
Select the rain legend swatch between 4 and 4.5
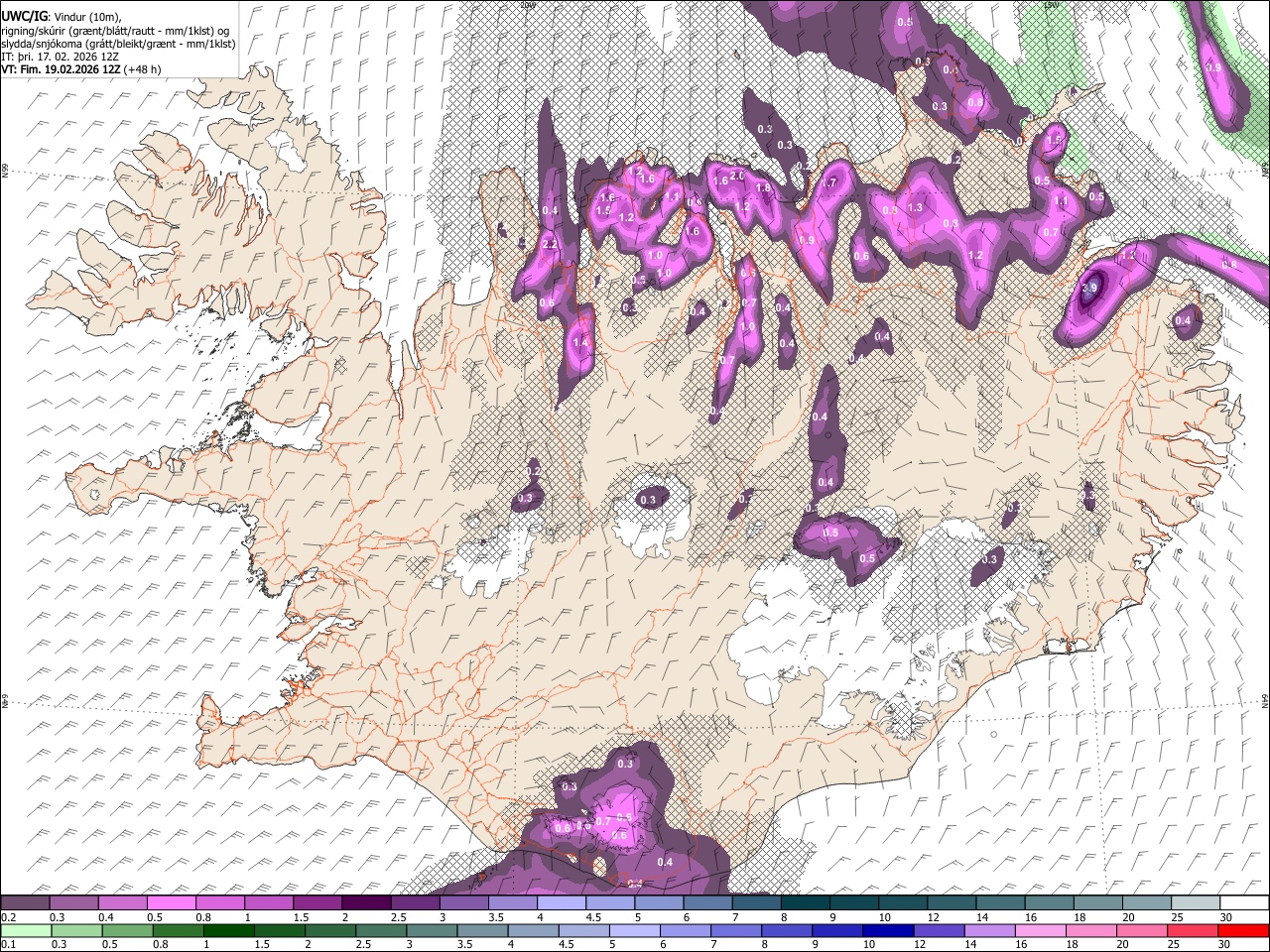(534, 930)
